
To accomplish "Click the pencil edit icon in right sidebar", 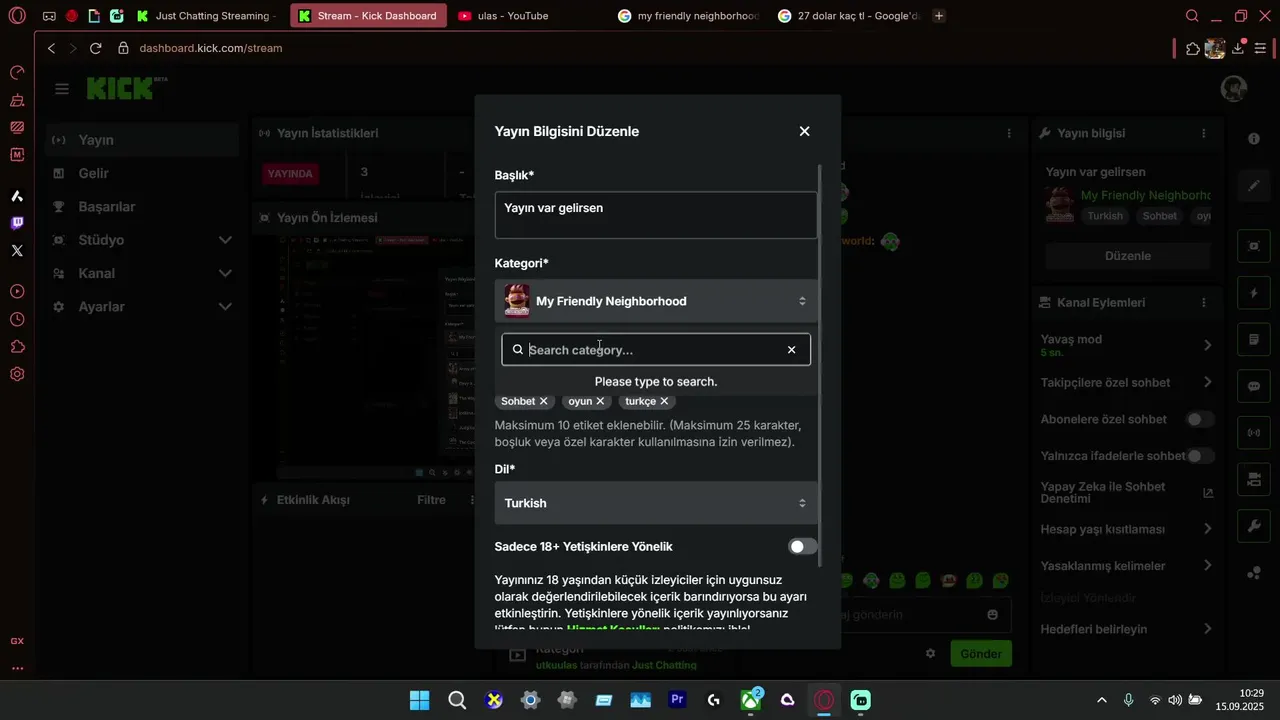I will click(1254, 186).
